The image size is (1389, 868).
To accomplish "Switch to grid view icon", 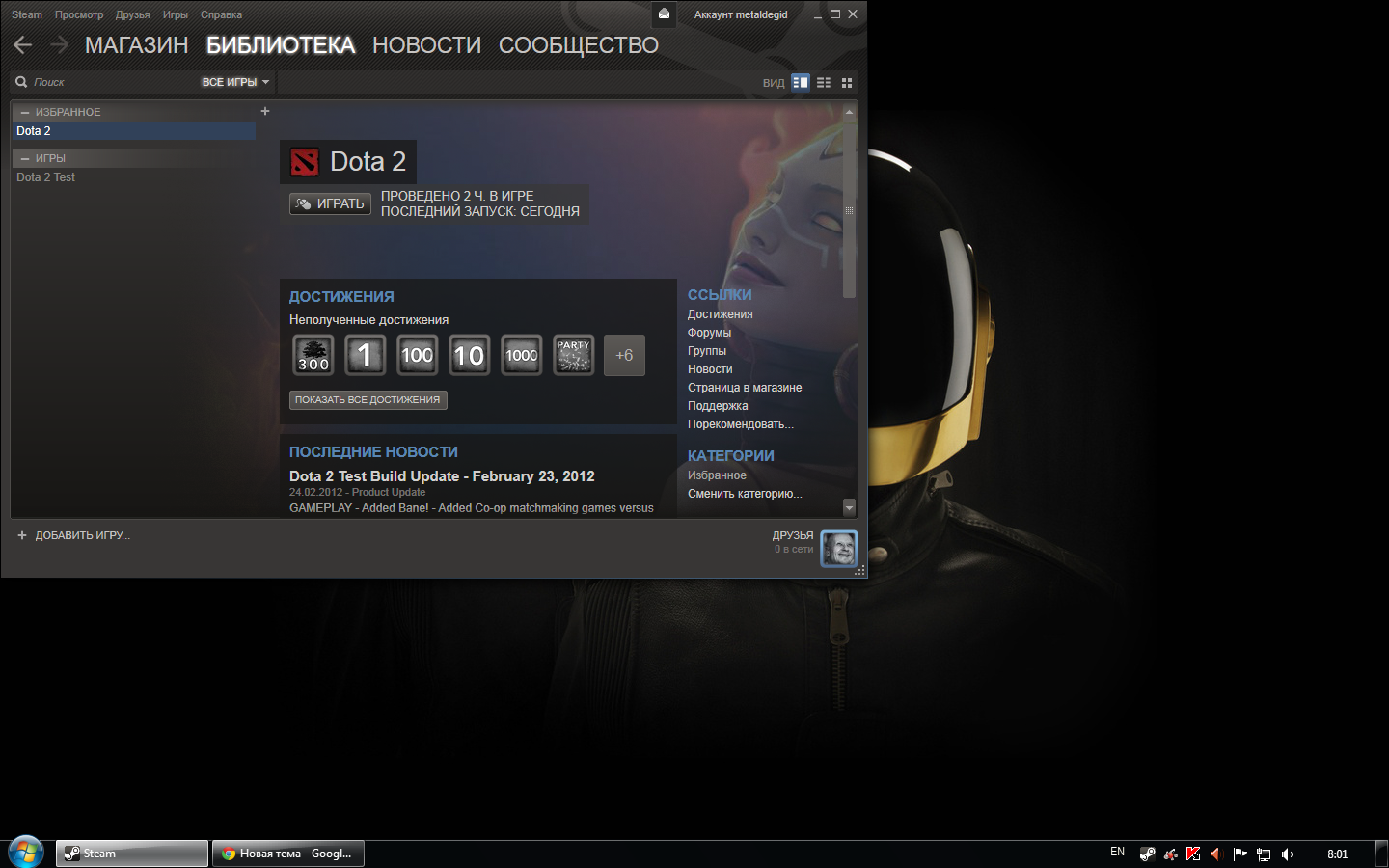I will point(847,82).
